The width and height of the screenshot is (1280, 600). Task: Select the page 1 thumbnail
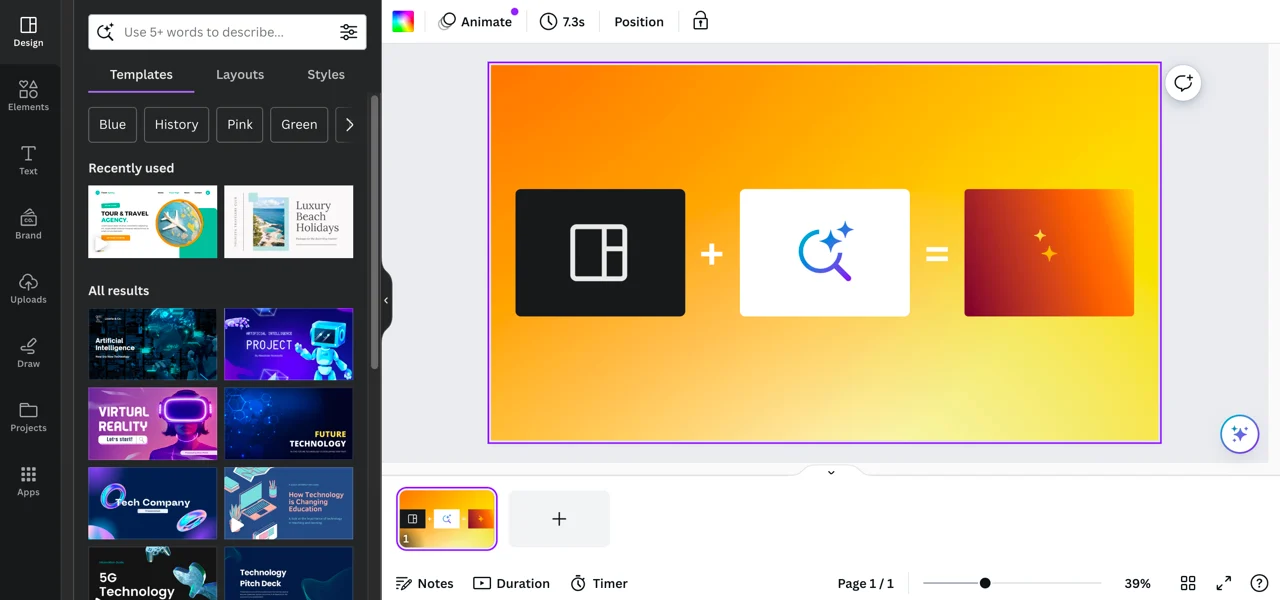pos(447,519)
